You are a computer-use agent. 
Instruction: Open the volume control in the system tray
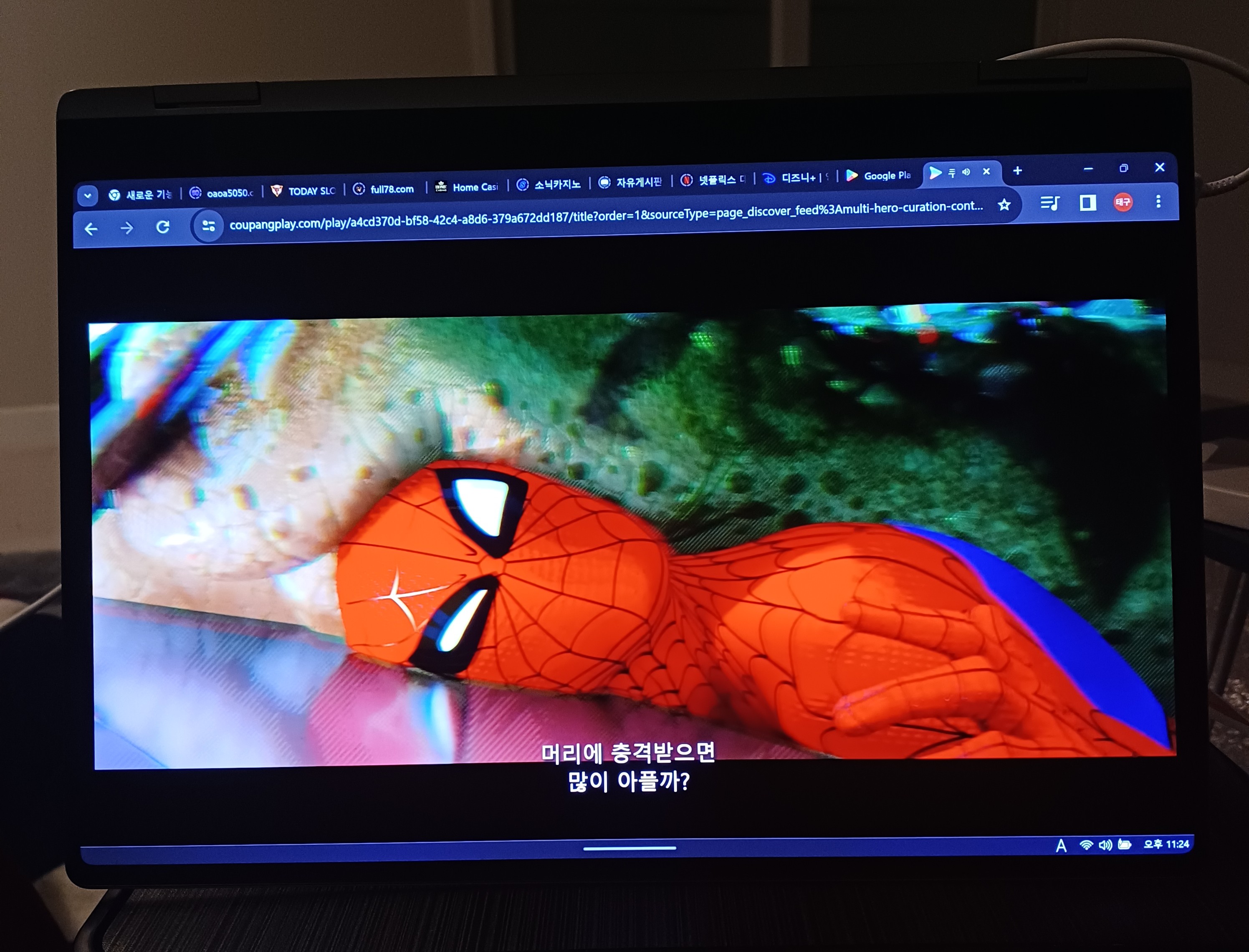coord(1105,846)
